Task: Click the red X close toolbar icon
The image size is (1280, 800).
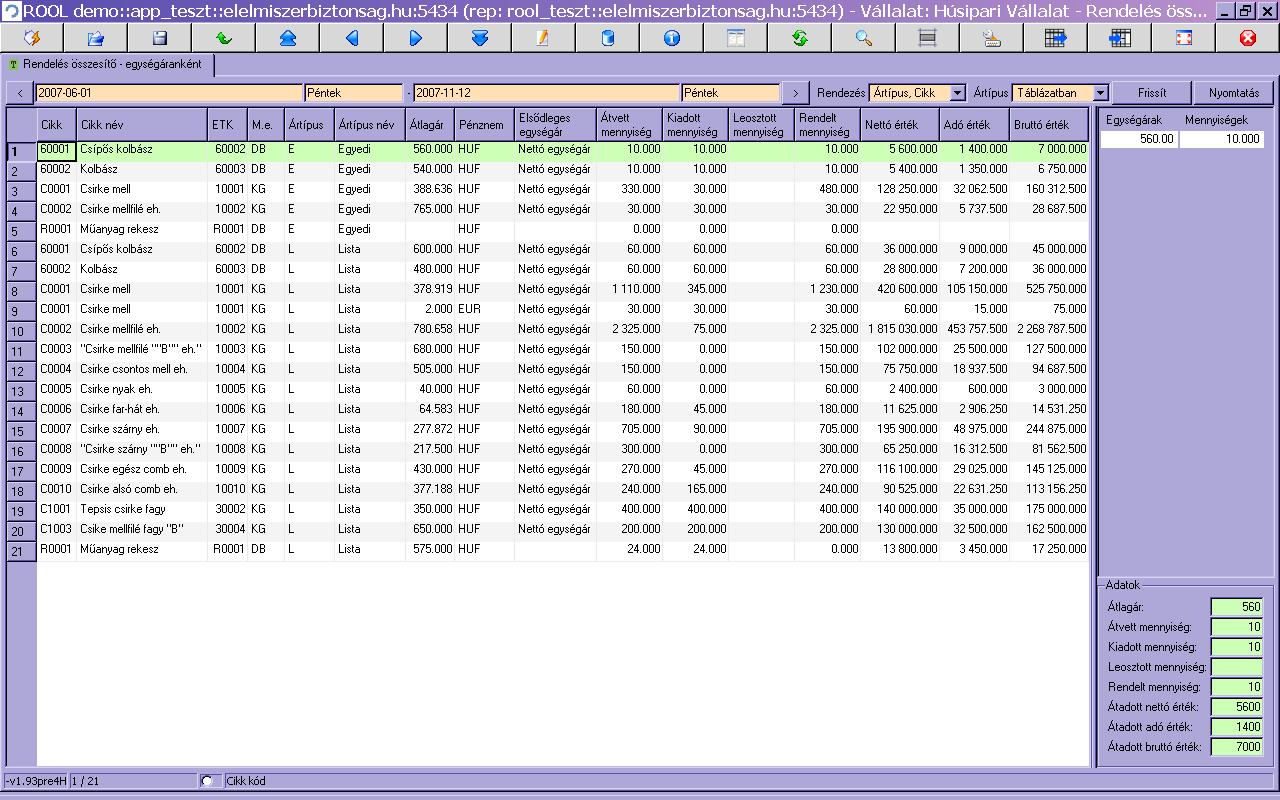Action: coord(1247,38)
